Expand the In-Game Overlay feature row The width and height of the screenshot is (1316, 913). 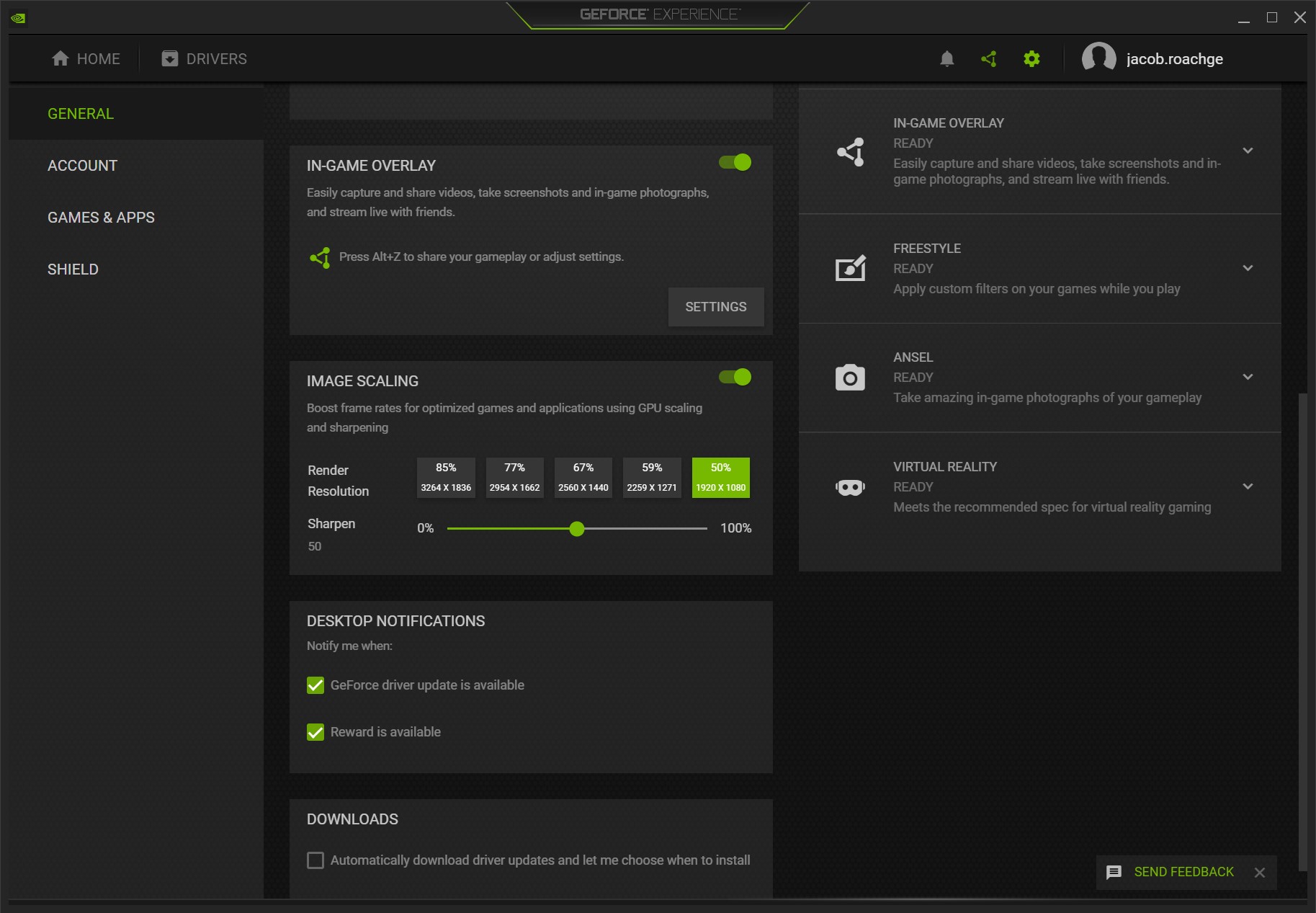(x=1248, y=151)
